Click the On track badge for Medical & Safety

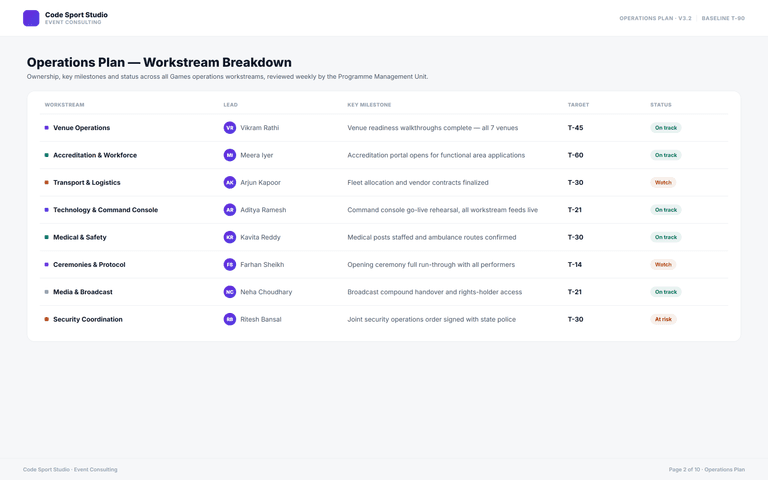(666, 238)
